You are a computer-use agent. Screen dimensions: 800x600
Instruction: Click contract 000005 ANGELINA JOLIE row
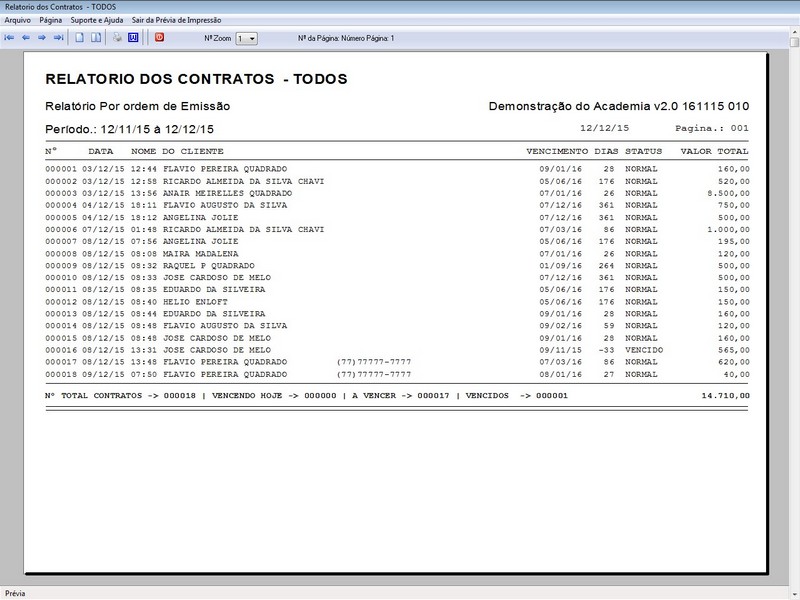tap(397, 217)
